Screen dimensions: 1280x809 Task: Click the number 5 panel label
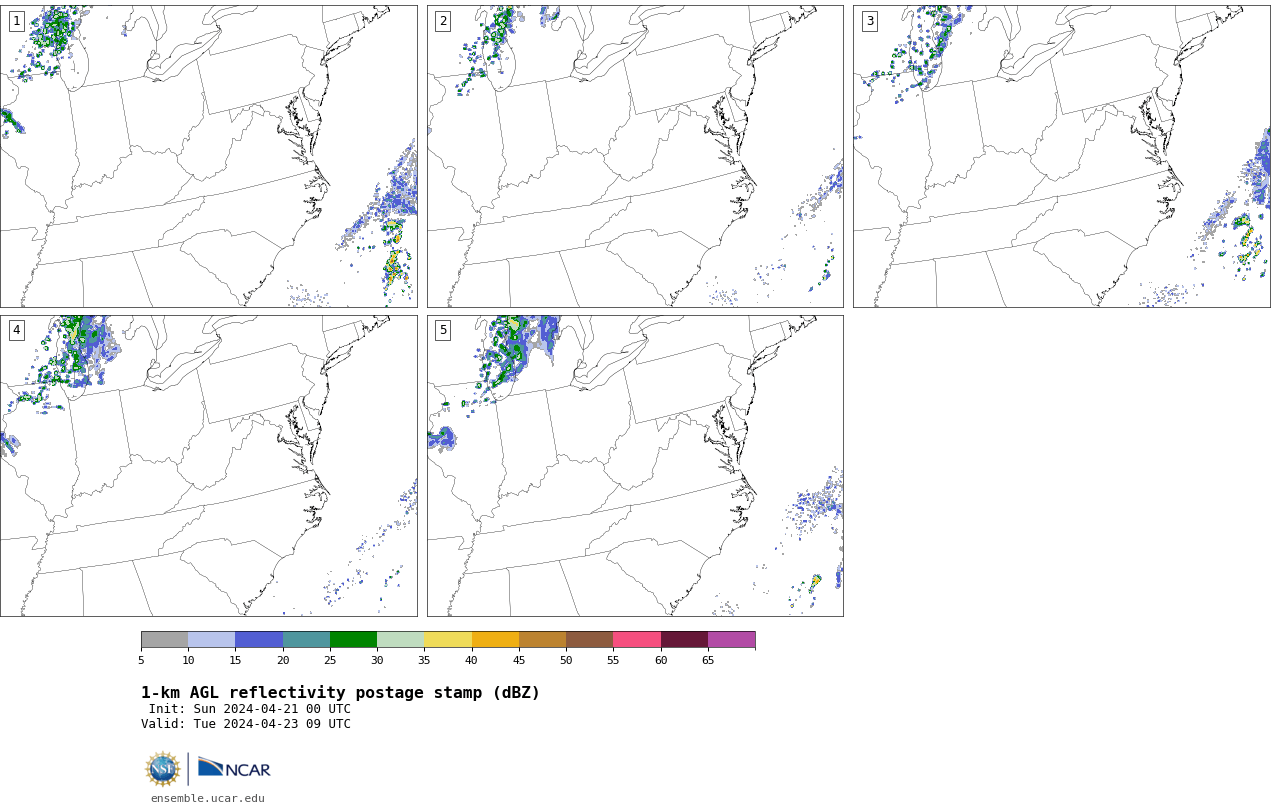[x=443, y=330]
